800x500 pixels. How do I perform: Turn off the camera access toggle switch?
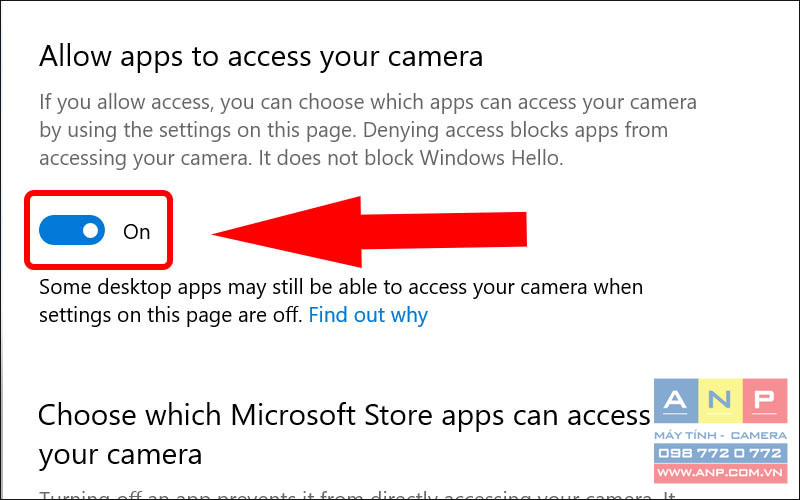72,230
